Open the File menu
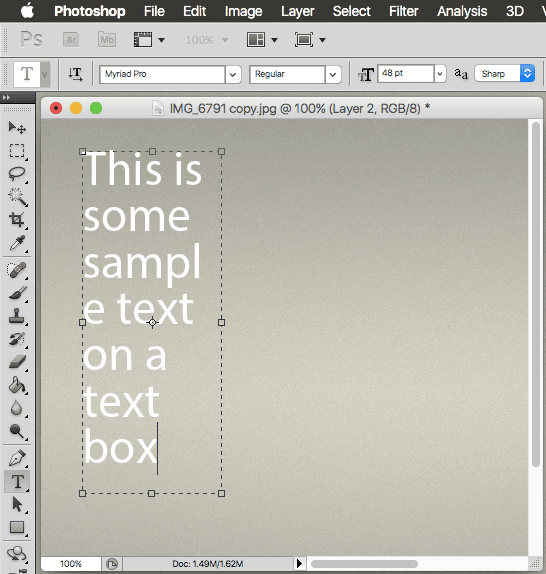The height and width of the screenshot is (574, 546). [x=154, y=11]
